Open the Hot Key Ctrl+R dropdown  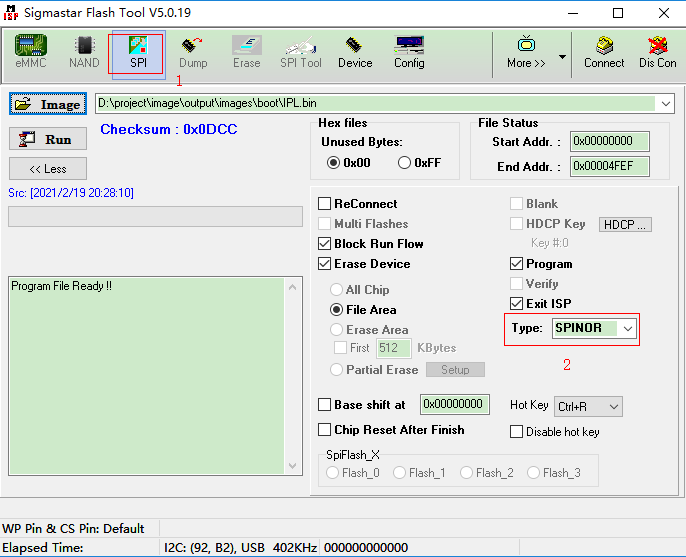pos(613,406)
